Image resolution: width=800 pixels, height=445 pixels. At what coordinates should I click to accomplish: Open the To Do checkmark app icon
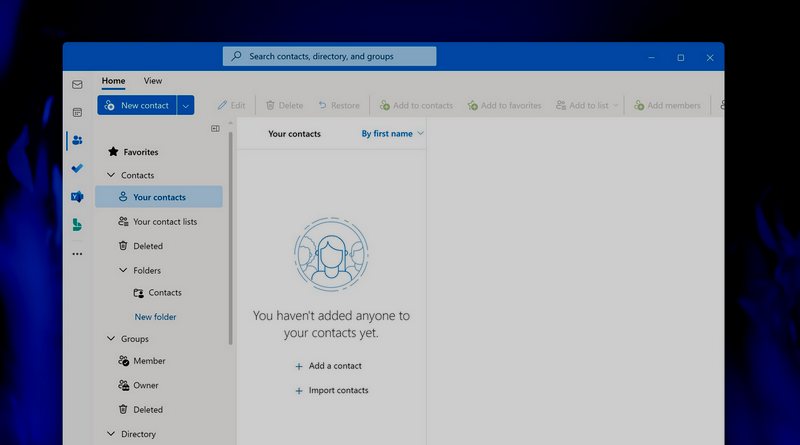(x=77, y=169)
